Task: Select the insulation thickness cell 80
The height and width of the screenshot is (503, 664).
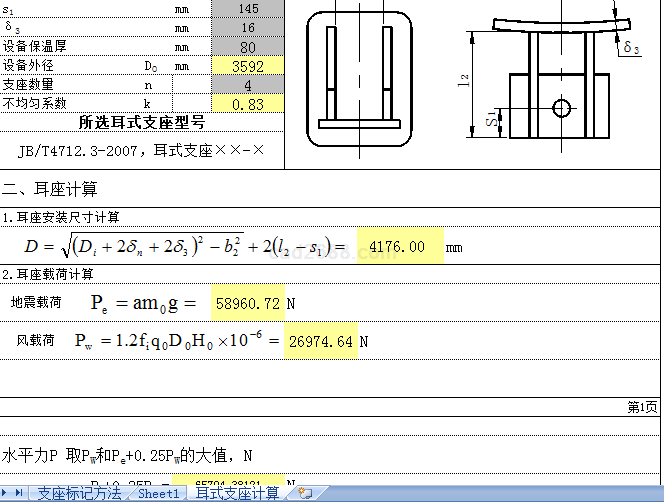Action: [248, 47]
